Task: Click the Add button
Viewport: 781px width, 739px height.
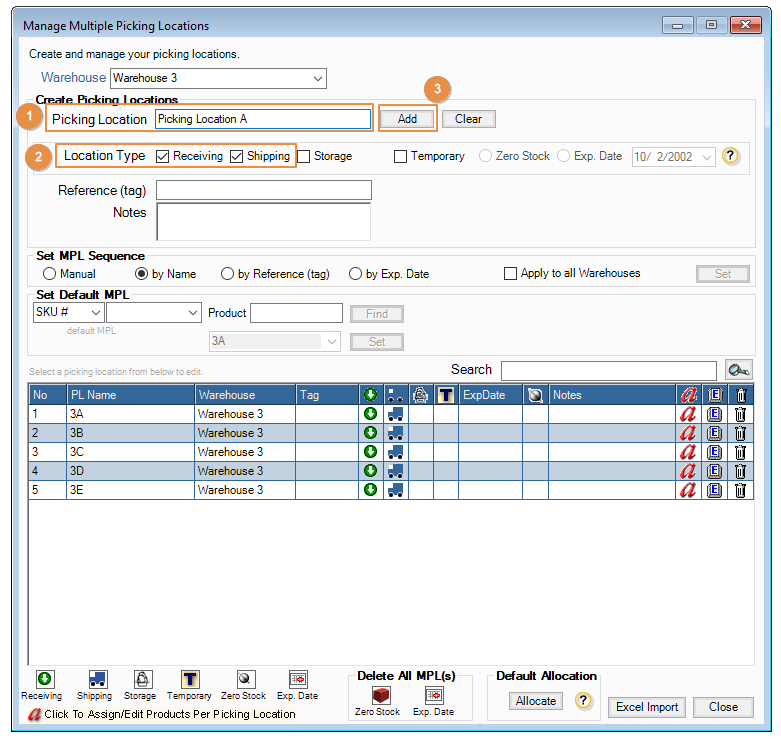Action: (x=407, y=119)
